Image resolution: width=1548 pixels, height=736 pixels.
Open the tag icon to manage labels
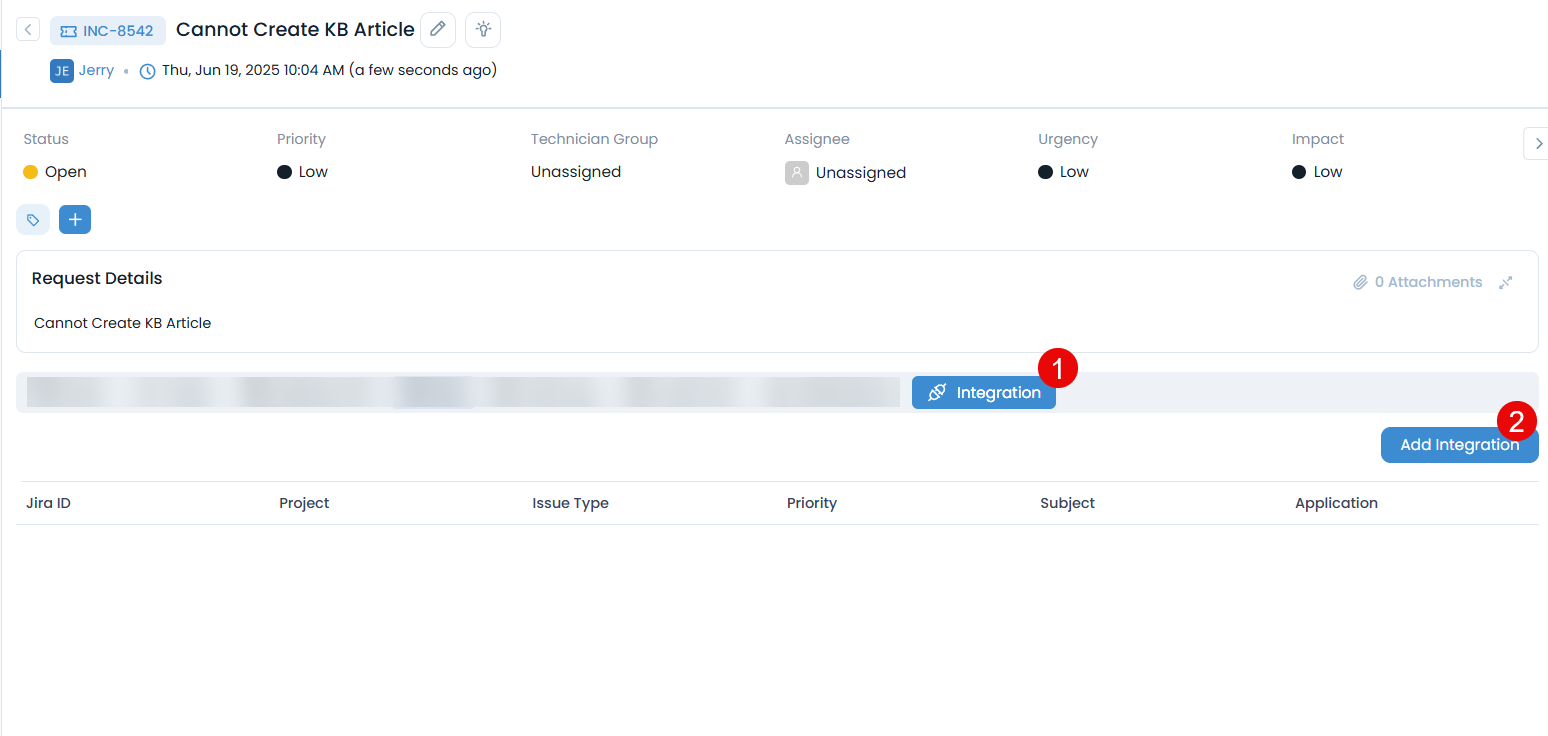pos(33,219)
